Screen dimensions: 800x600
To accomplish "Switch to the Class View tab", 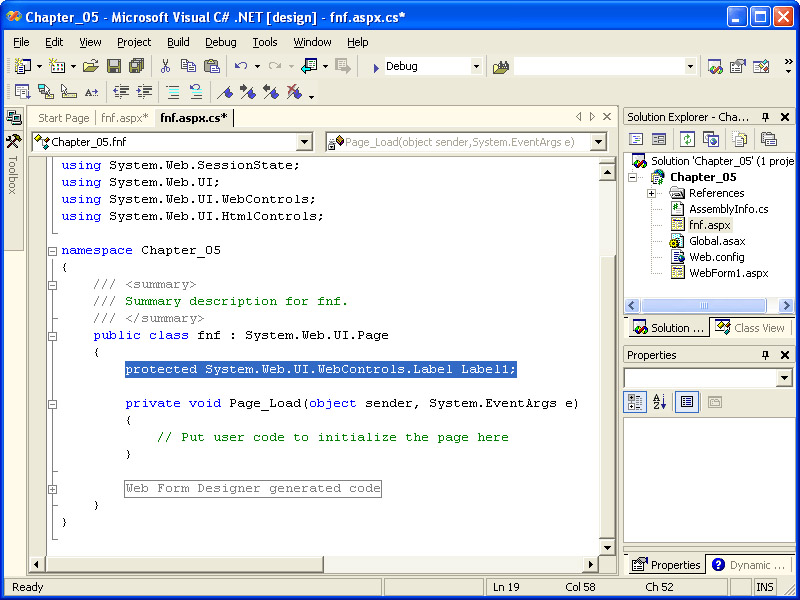I will [751, 328].
